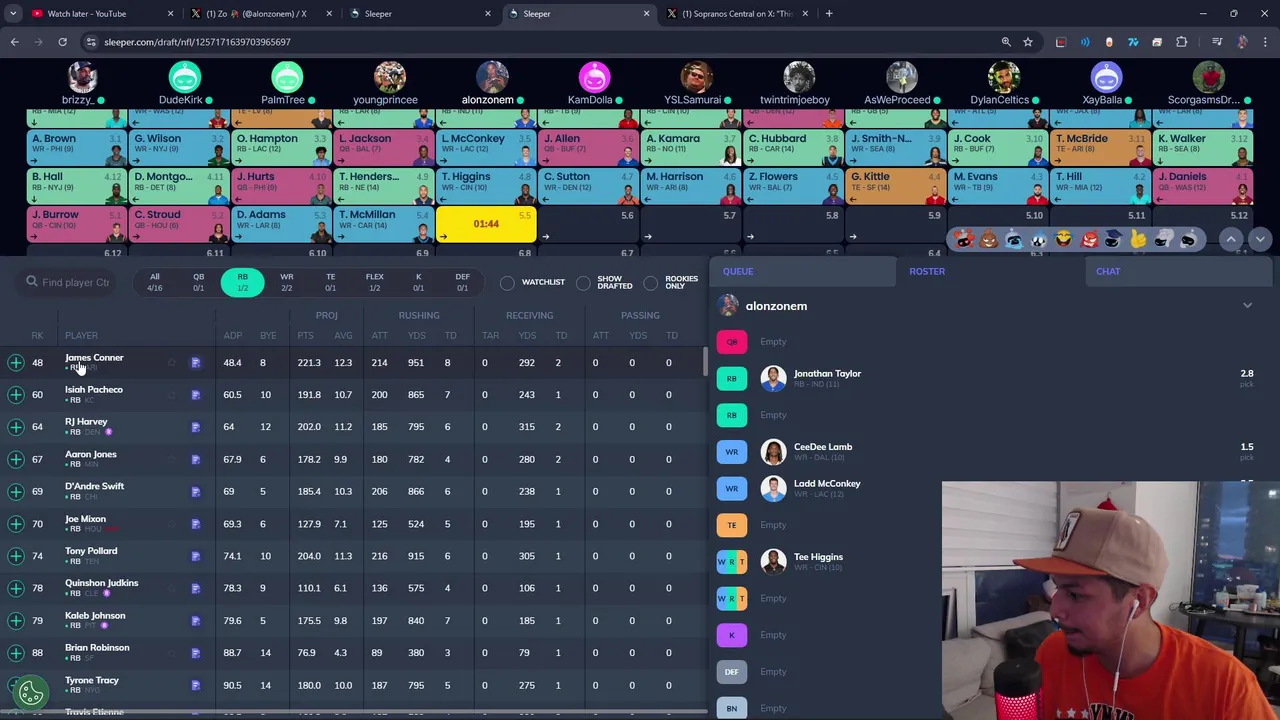Image resolution: width=1280 pixels, height=720 pixels.
Task: Click the browser address bar URL
Action: [x=197, y=42]
